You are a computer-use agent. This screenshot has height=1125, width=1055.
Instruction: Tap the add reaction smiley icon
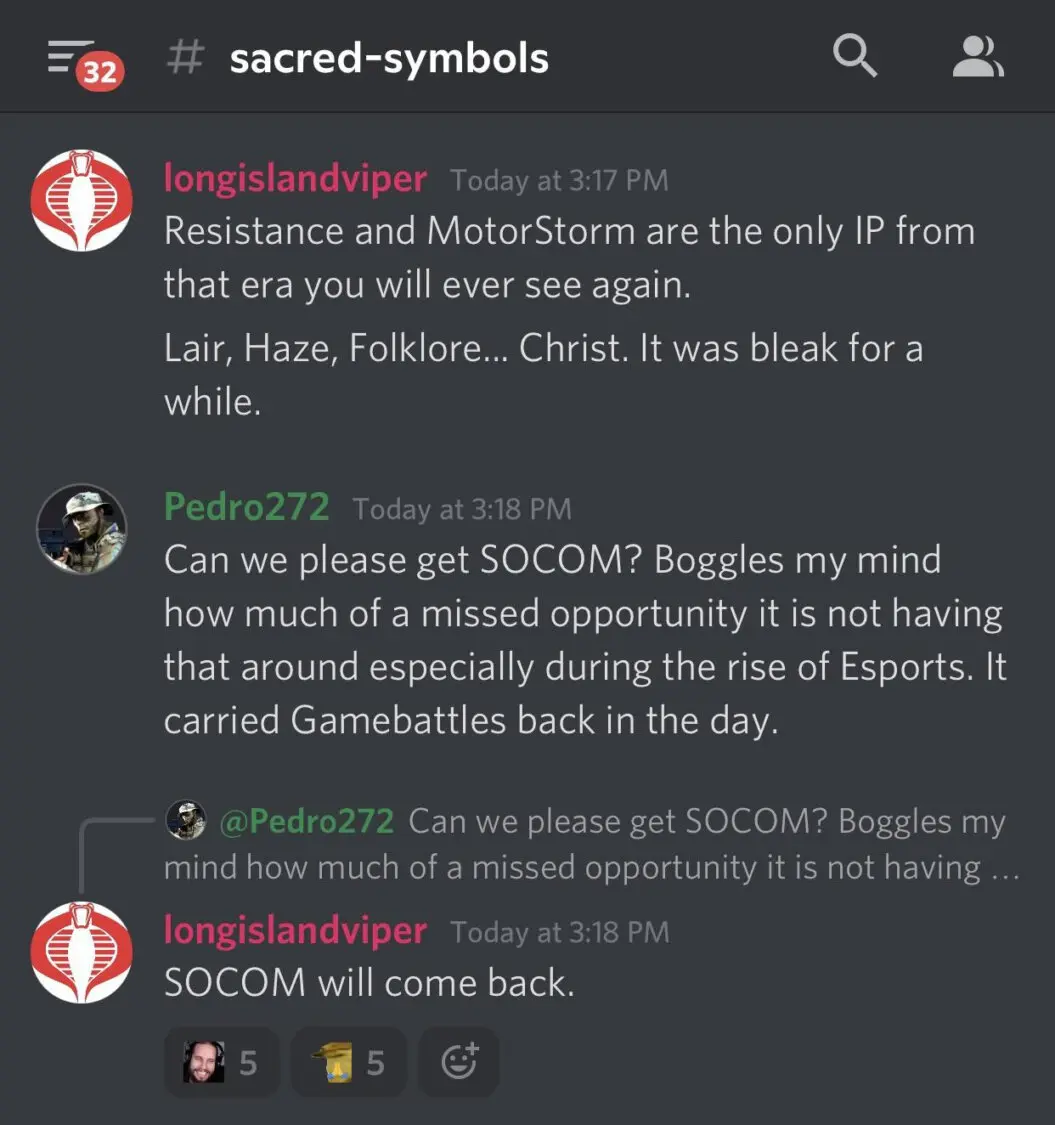459,1061
